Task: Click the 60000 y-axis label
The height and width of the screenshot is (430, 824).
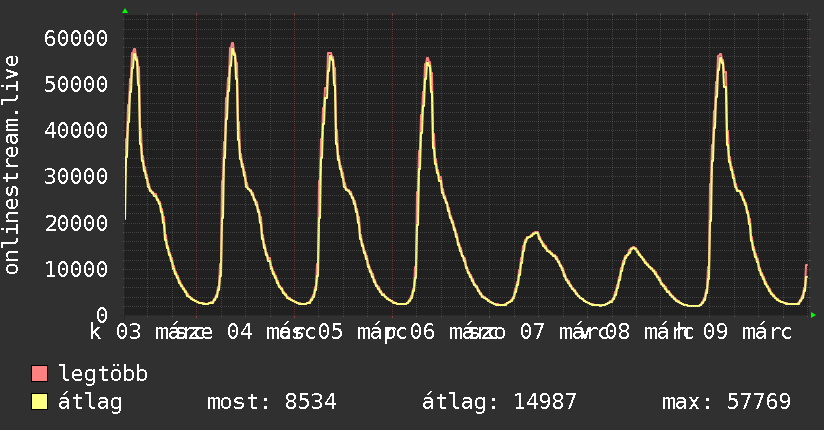Action: [x=76, y=38]
